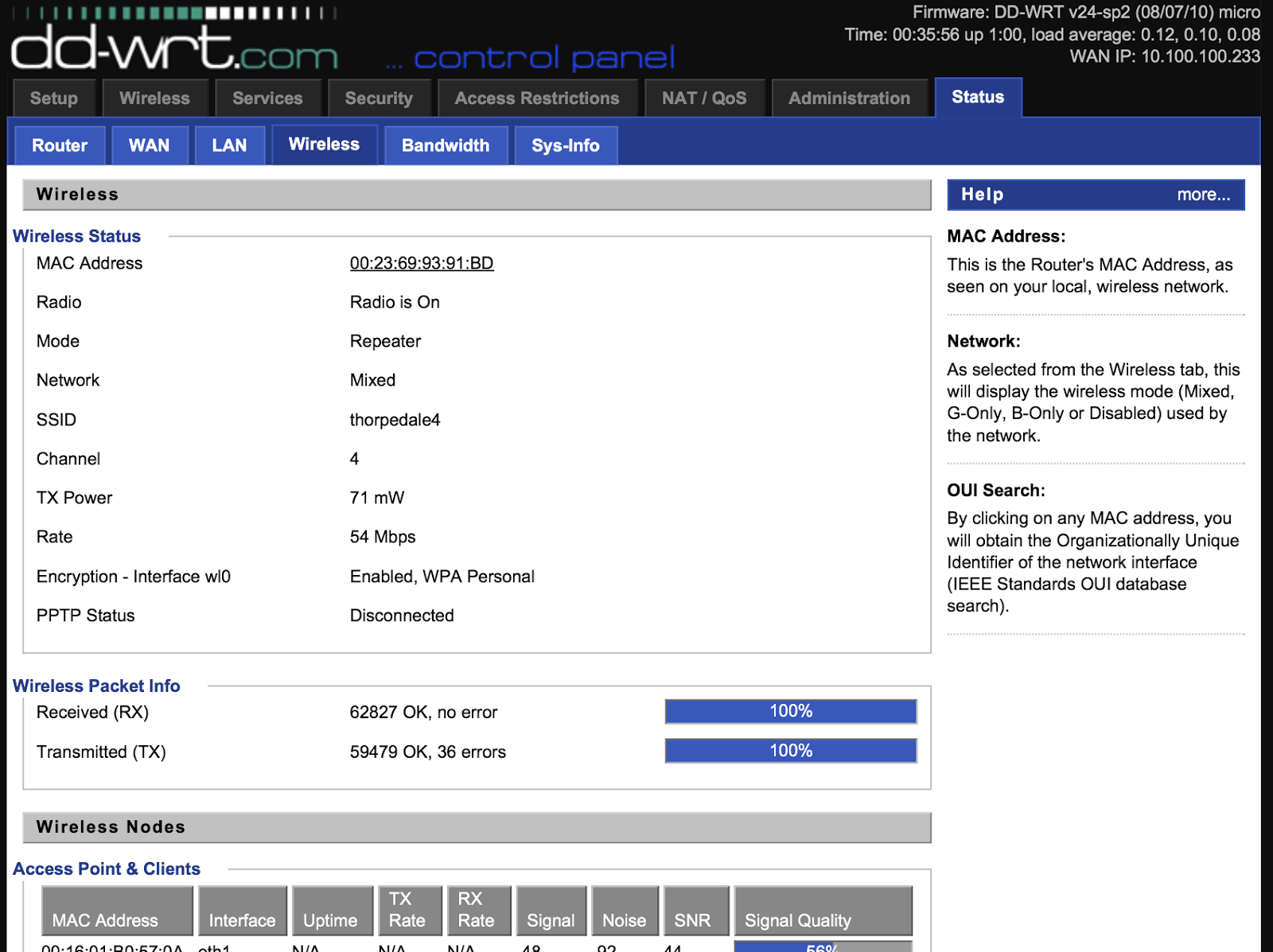This screenshot has height=952, width=1273.
Task: Click the Signal column header
Action: (551, 911)
